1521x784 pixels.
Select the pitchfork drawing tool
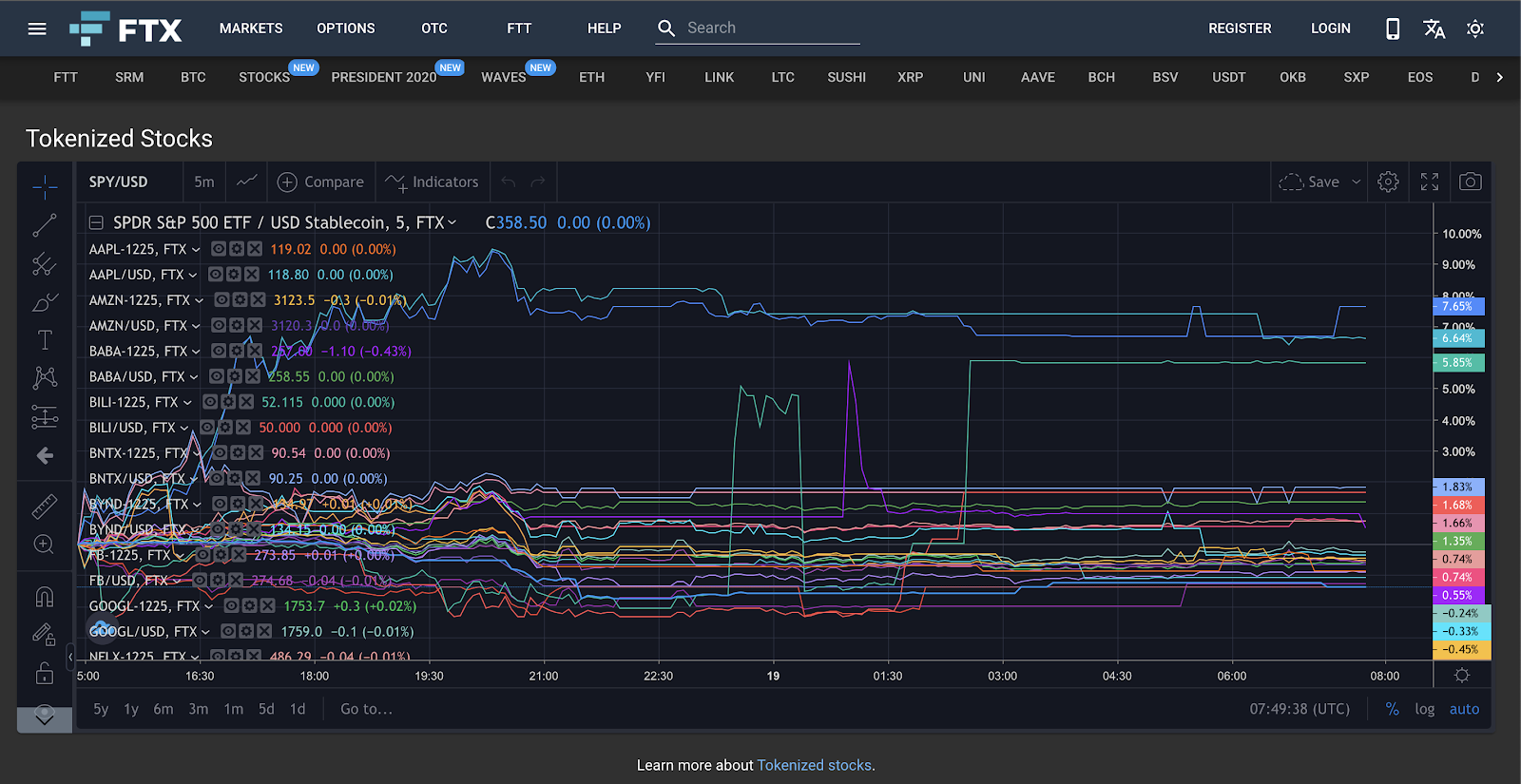click(x=45, y=263)
